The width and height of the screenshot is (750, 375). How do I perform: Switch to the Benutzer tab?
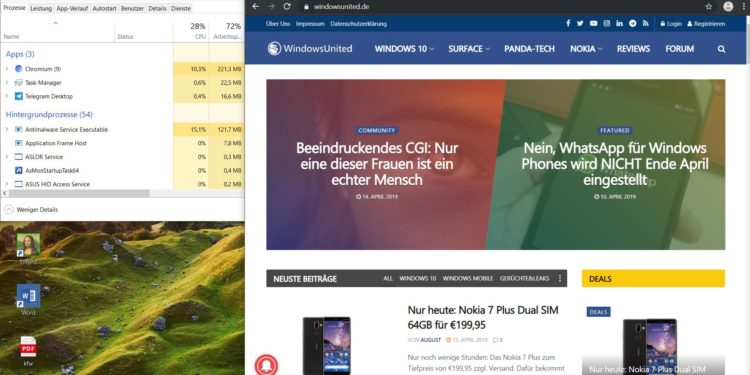[132, 9]
